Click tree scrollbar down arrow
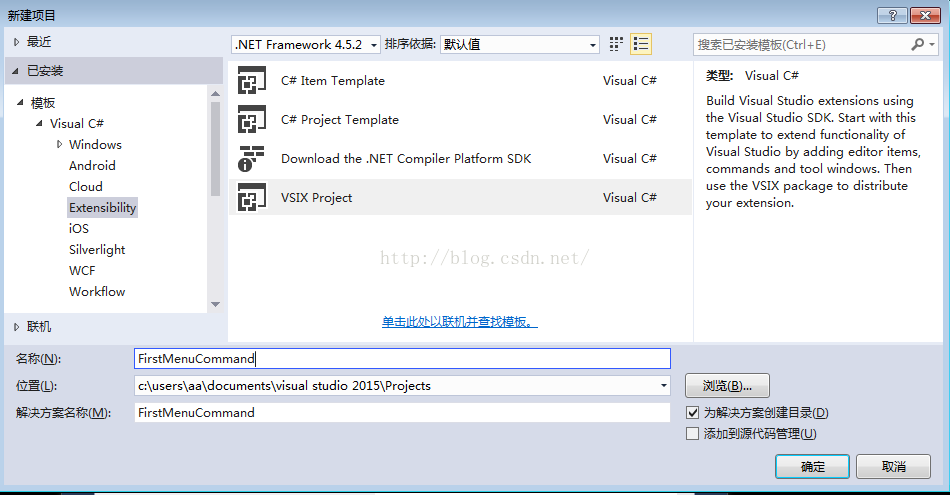Image resolution: width=950 pixels, height=495 pixels. tap(216, 304)
